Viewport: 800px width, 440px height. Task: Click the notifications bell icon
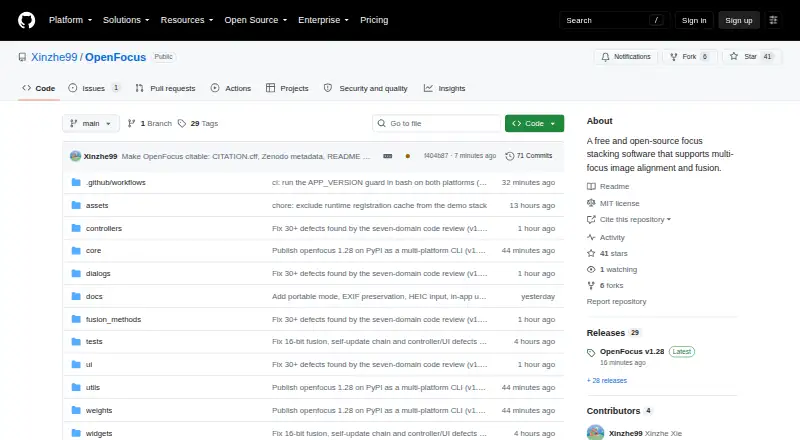605,57
